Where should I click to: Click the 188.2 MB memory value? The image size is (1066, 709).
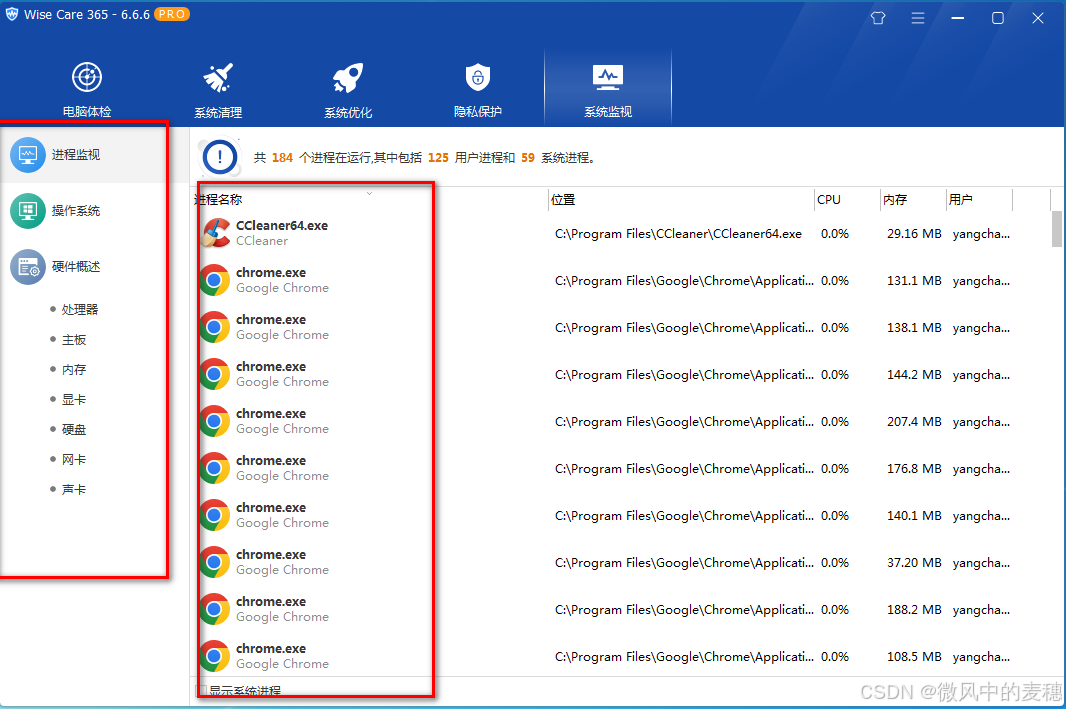click(x=914, y=610)
